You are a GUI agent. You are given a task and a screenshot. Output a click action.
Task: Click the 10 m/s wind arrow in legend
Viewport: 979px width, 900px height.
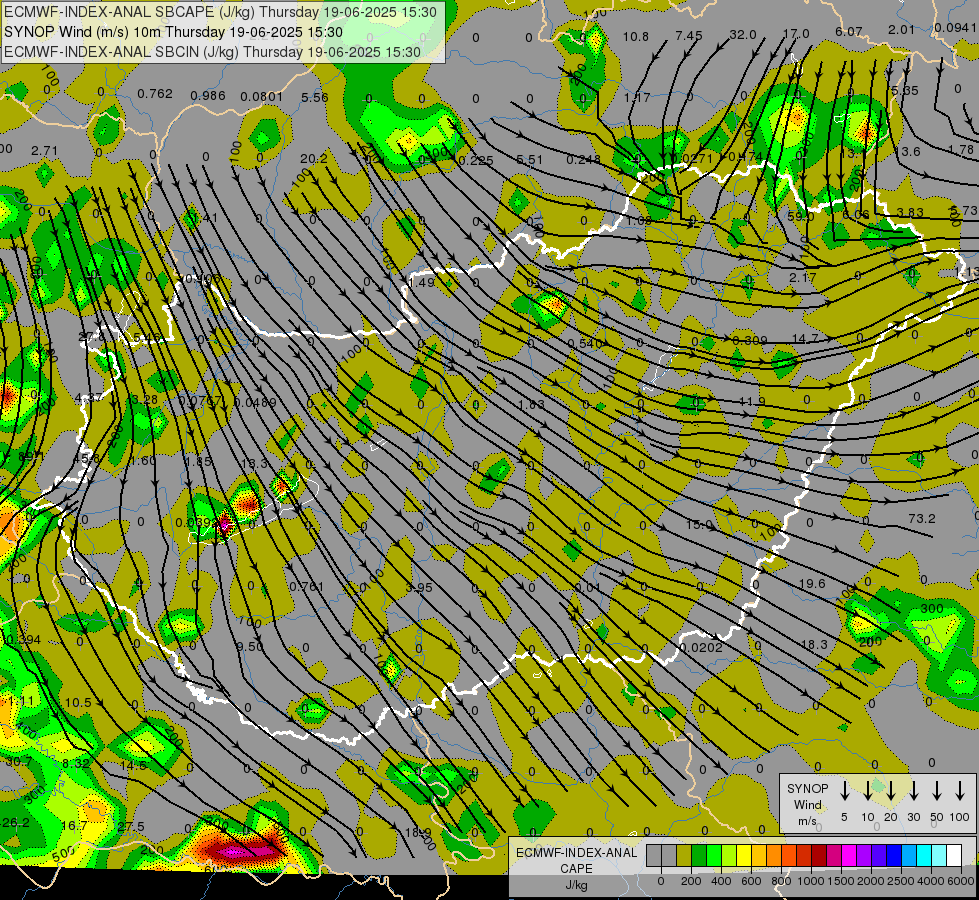(x=868, y=791)
